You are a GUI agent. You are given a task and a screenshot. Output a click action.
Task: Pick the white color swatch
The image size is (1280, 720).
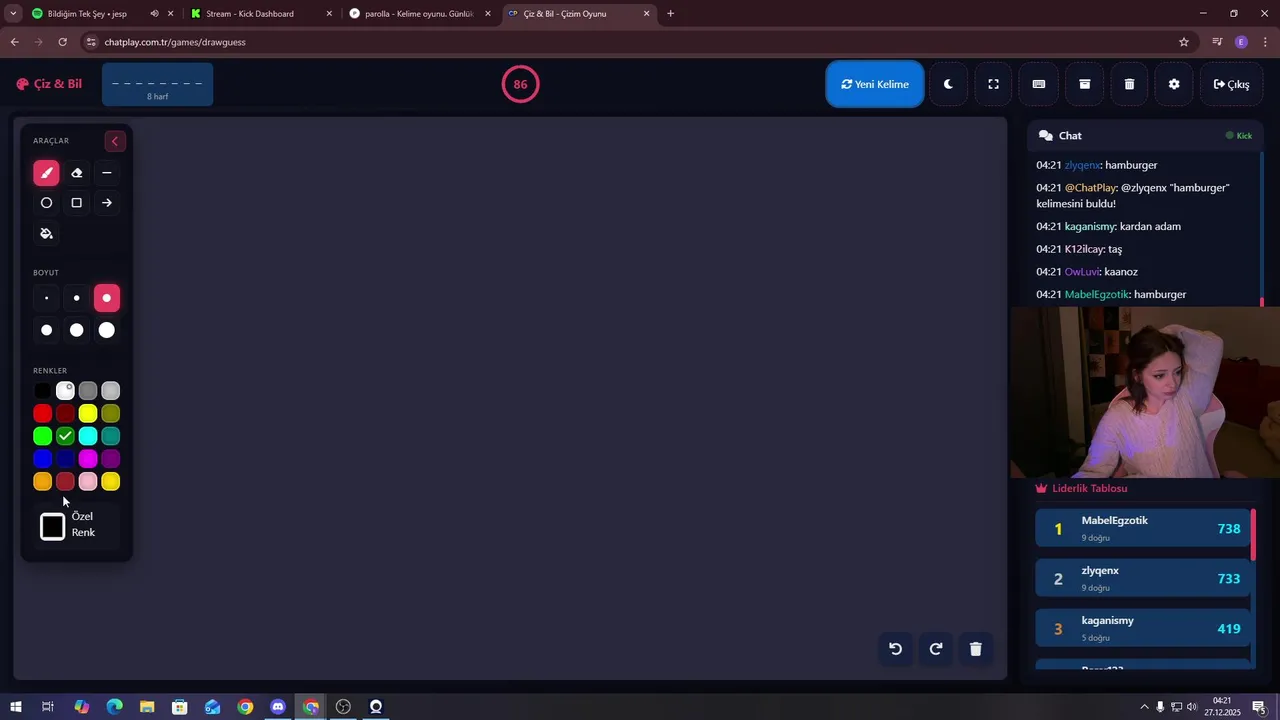[65, 391]
